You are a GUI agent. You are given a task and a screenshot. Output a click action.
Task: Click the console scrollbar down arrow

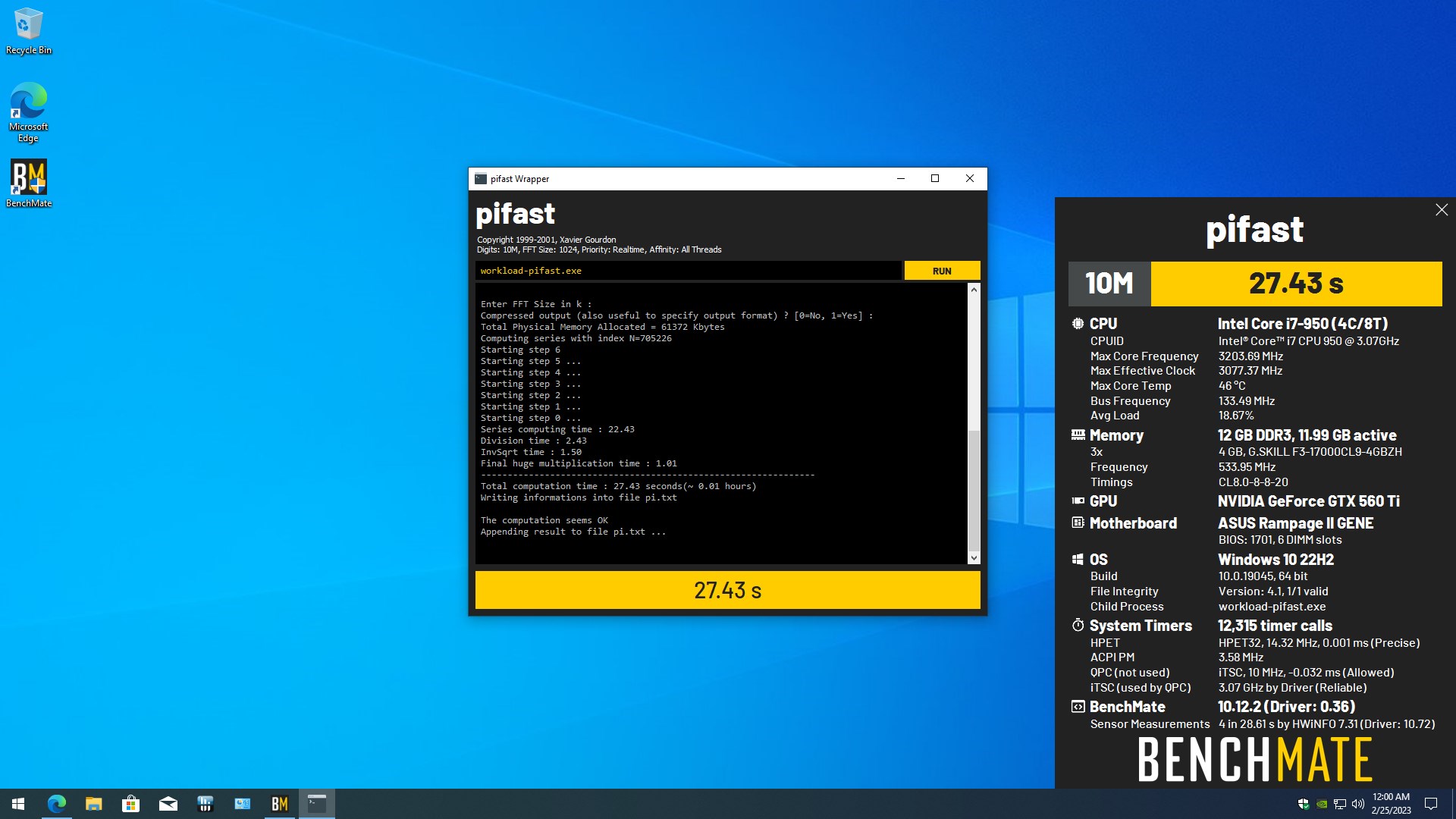[x=974, y=558]
